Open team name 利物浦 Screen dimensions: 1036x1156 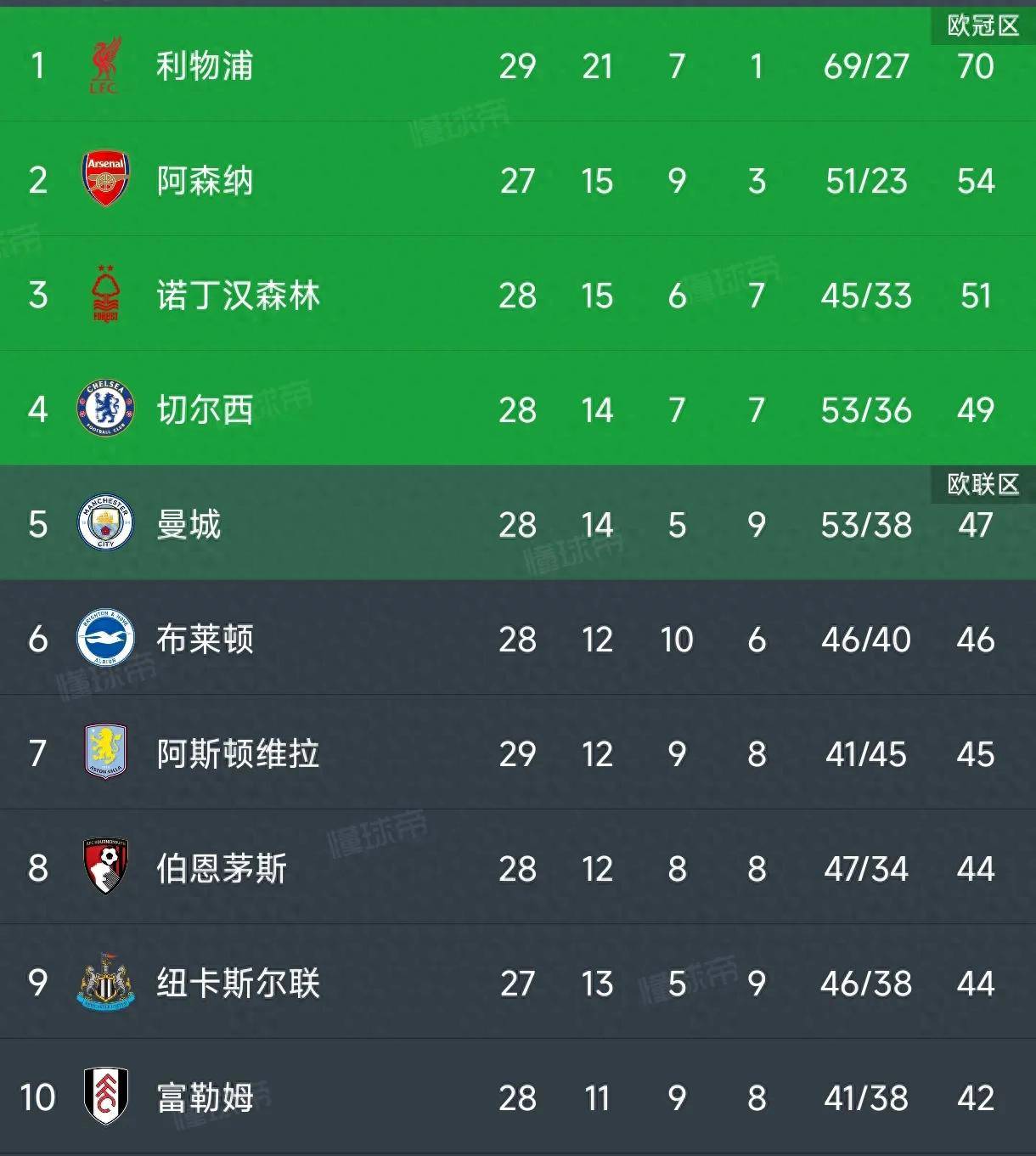tap(205, 66)
